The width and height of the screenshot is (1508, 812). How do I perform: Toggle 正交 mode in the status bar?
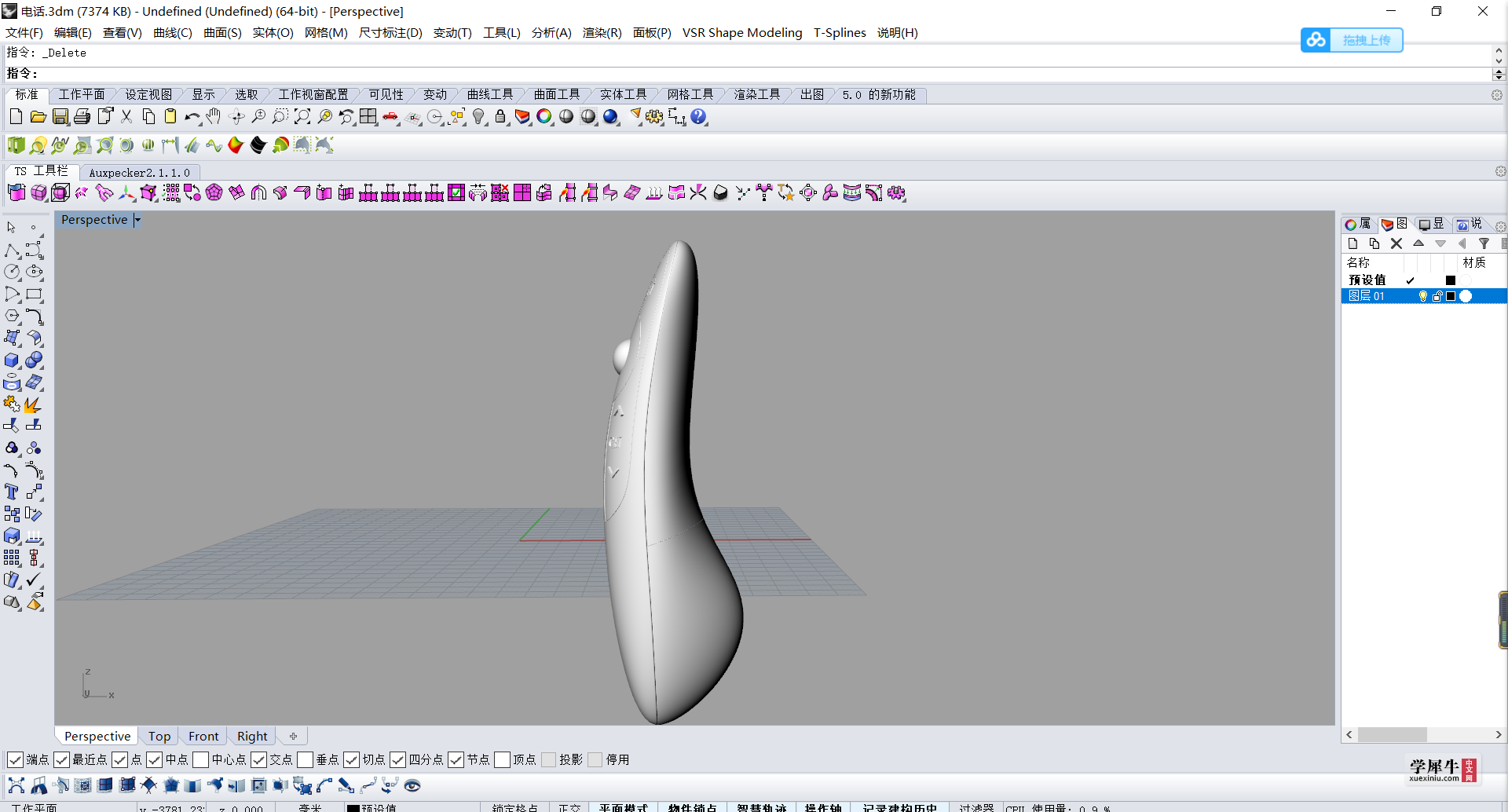point(569,807)
